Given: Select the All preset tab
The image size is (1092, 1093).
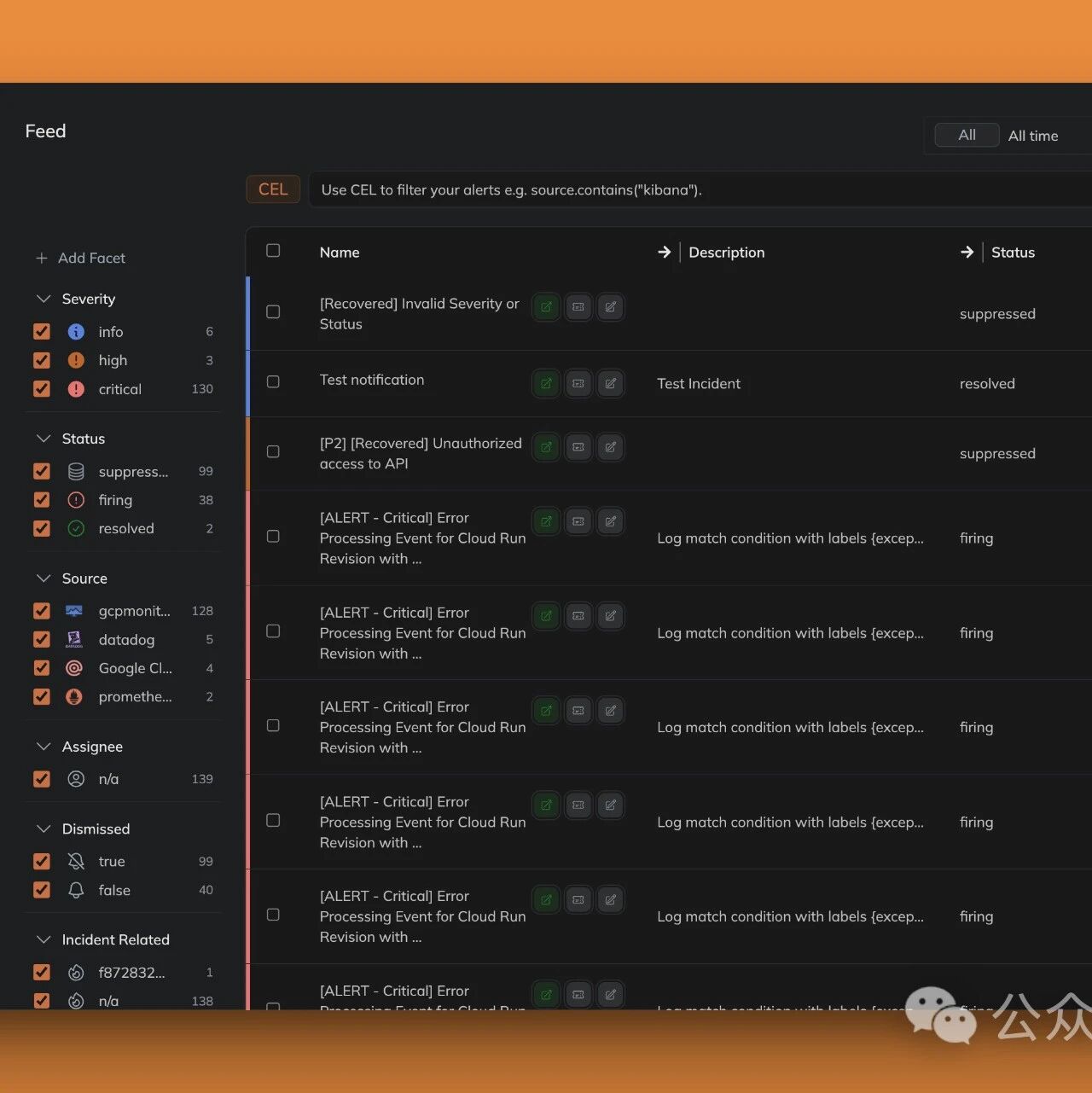Looking at the screenshot, I should (x=967, y=135).
